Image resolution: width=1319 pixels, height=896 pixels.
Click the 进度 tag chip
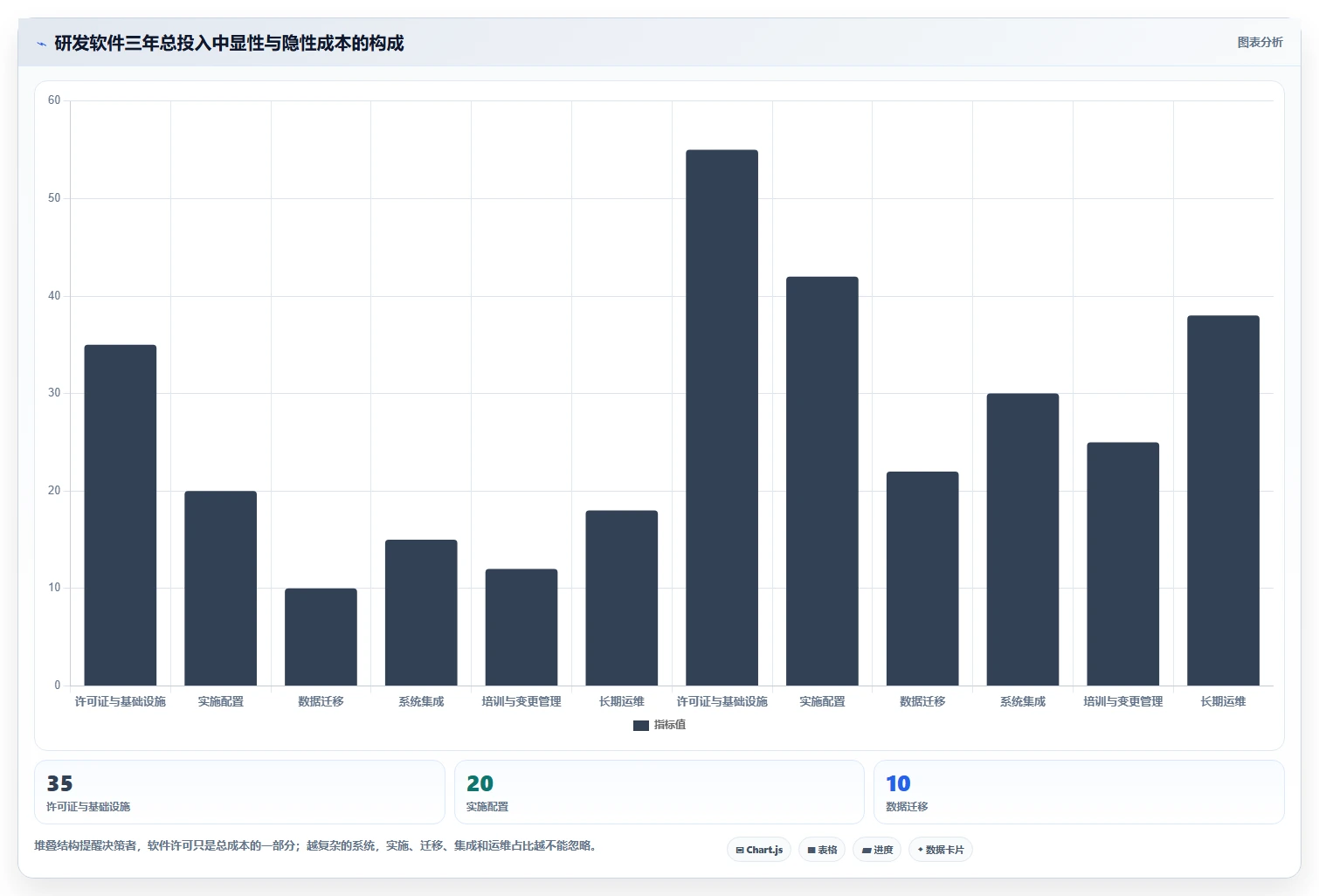[877, 850]
